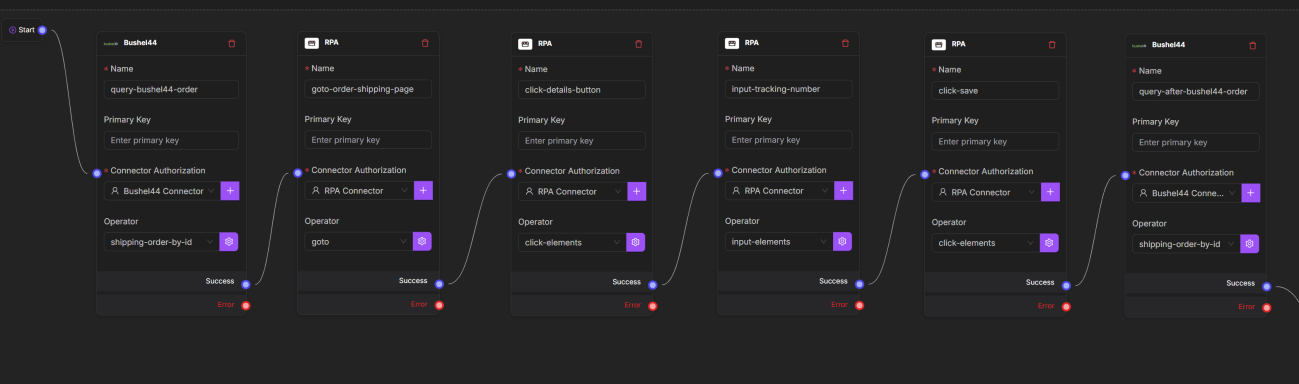Open operator settings gear in click-save node
This screenshot has width=1299, height=384.
tap(1049, 242)
